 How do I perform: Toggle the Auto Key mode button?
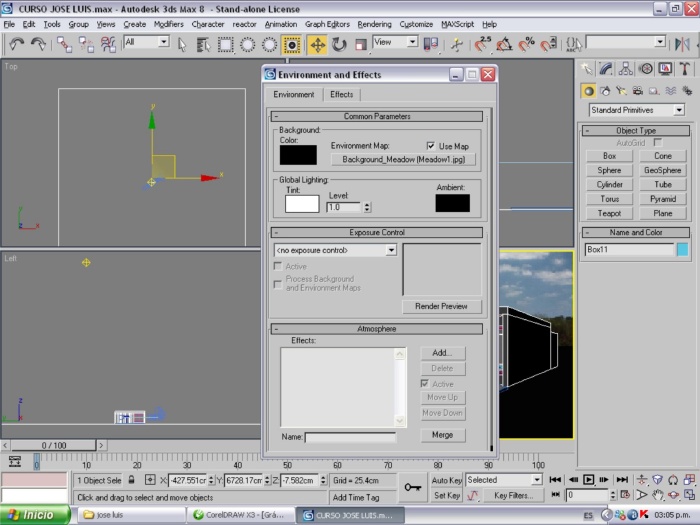click(446, 480)
